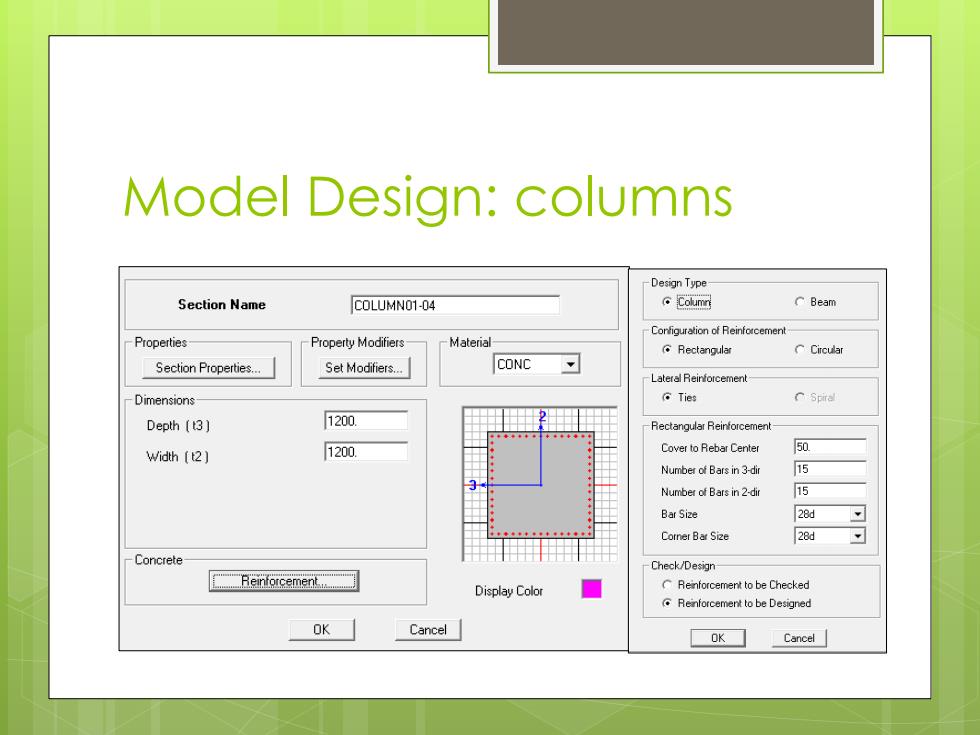Click the magenta Display Color swatch
Screen dimensions: 980x735
pos(591,589)
